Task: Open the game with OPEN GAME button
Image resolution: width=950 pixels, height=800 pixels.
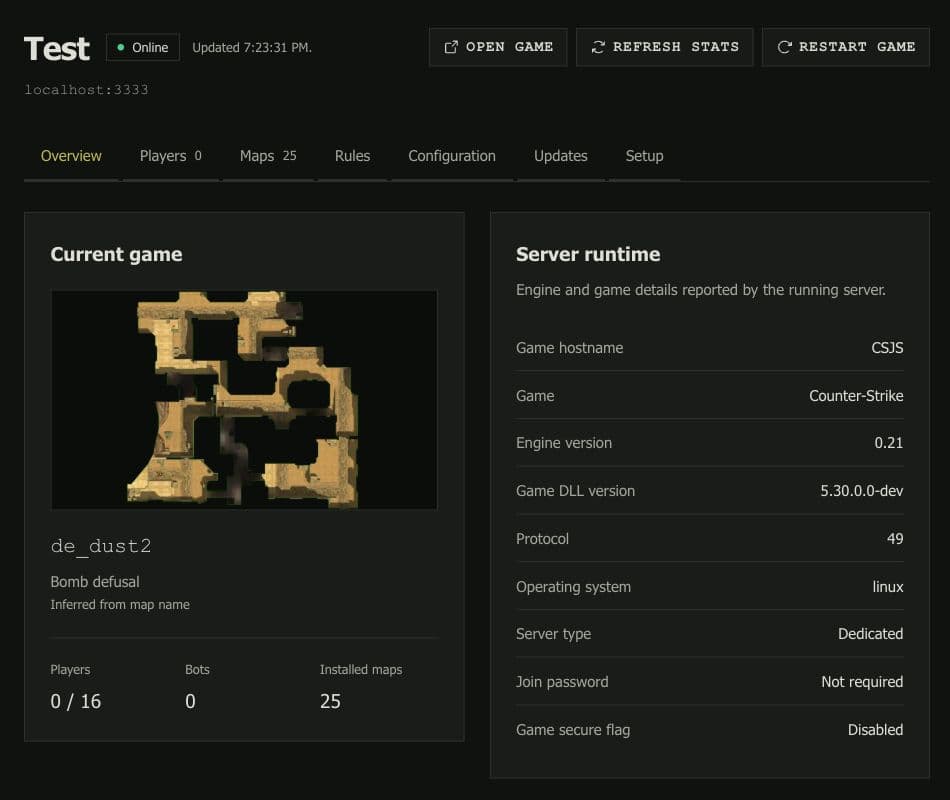Action: [498, 47]
